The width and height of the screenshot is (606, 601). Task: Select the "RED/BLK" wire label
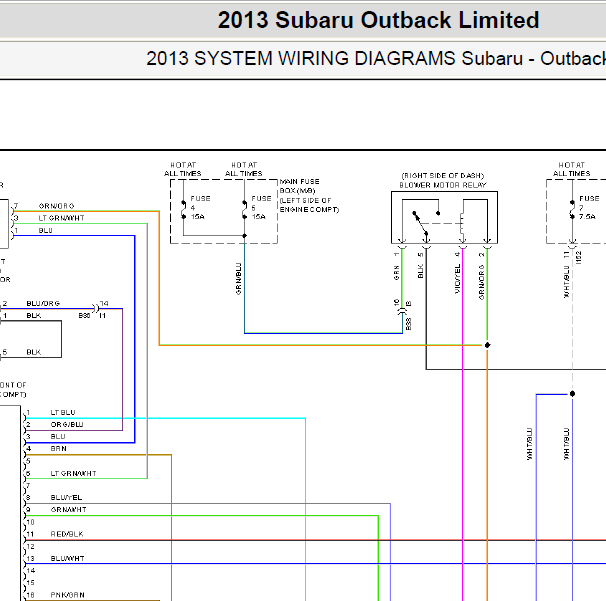click(x=67, y=534)
